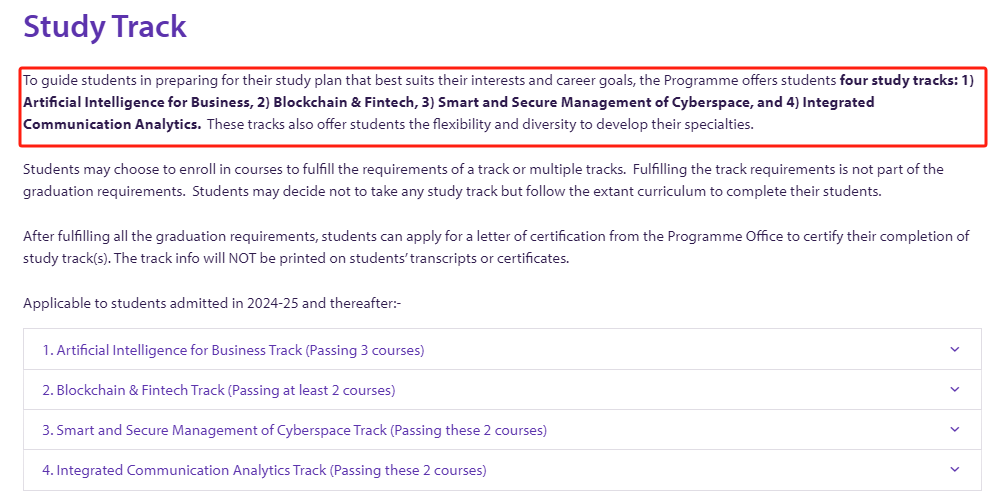Expand '2. Blockchain & Fintech Track' label

coord(219,390)
